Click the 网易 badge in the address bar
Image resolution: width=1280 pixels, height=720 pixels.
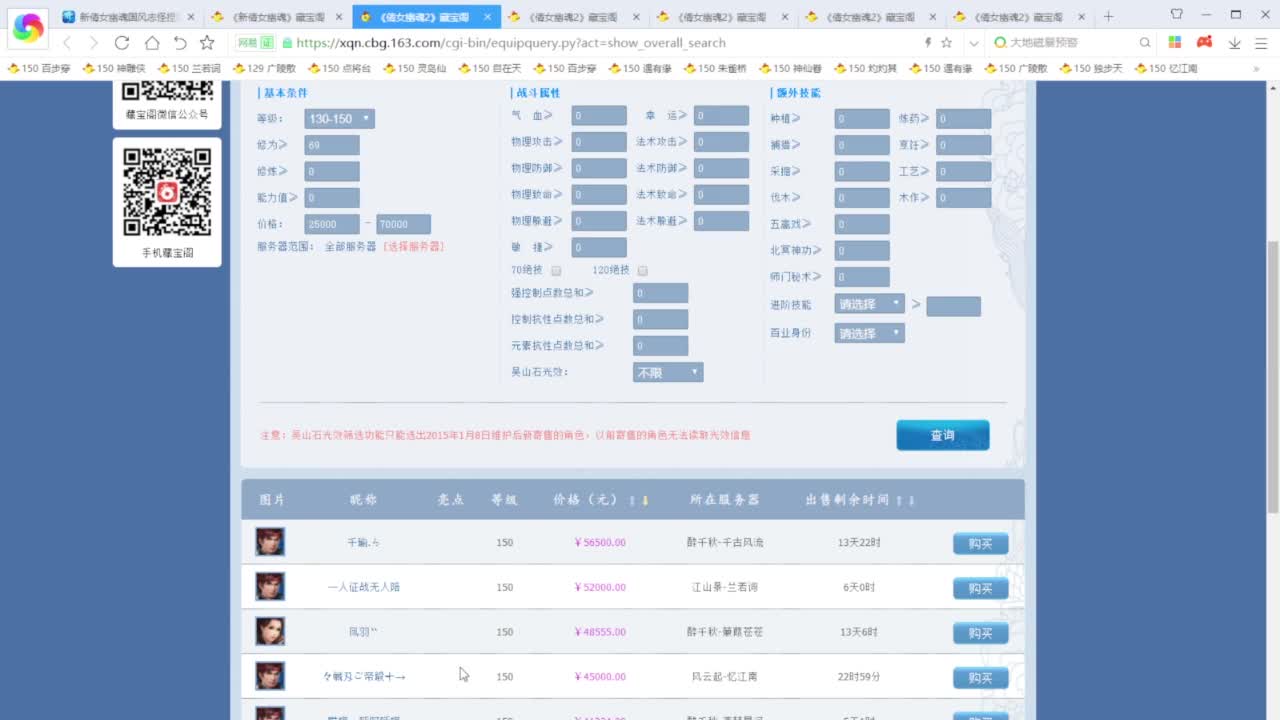[x=257, y=44]
